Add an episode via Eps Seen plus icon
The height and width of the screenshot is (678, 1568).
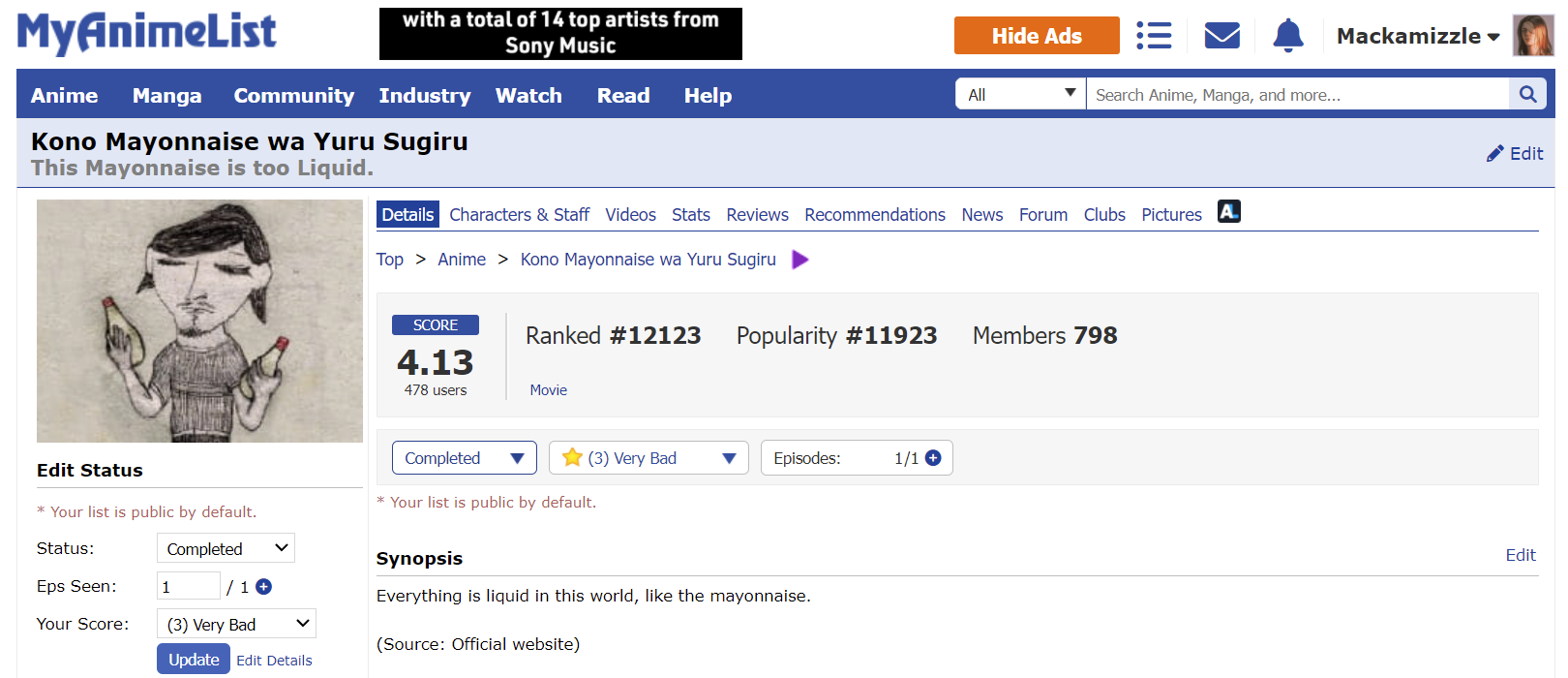coord(263,586)
